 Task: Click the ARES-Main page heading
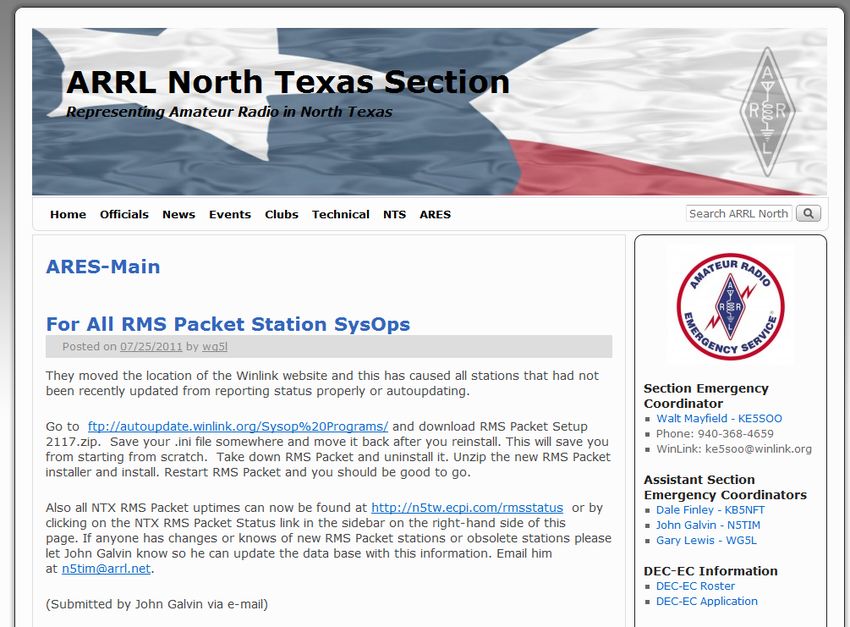pos(103,267)
